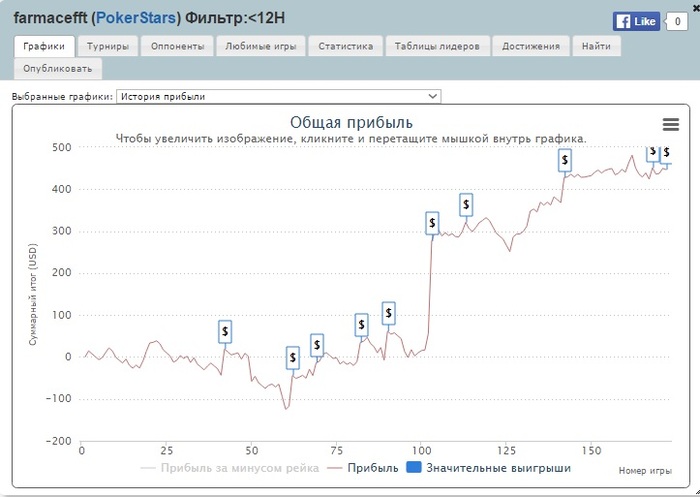
Task: Click the Facebook like counter showing 0
Action: pyautogui.click(x=677, y=21)
